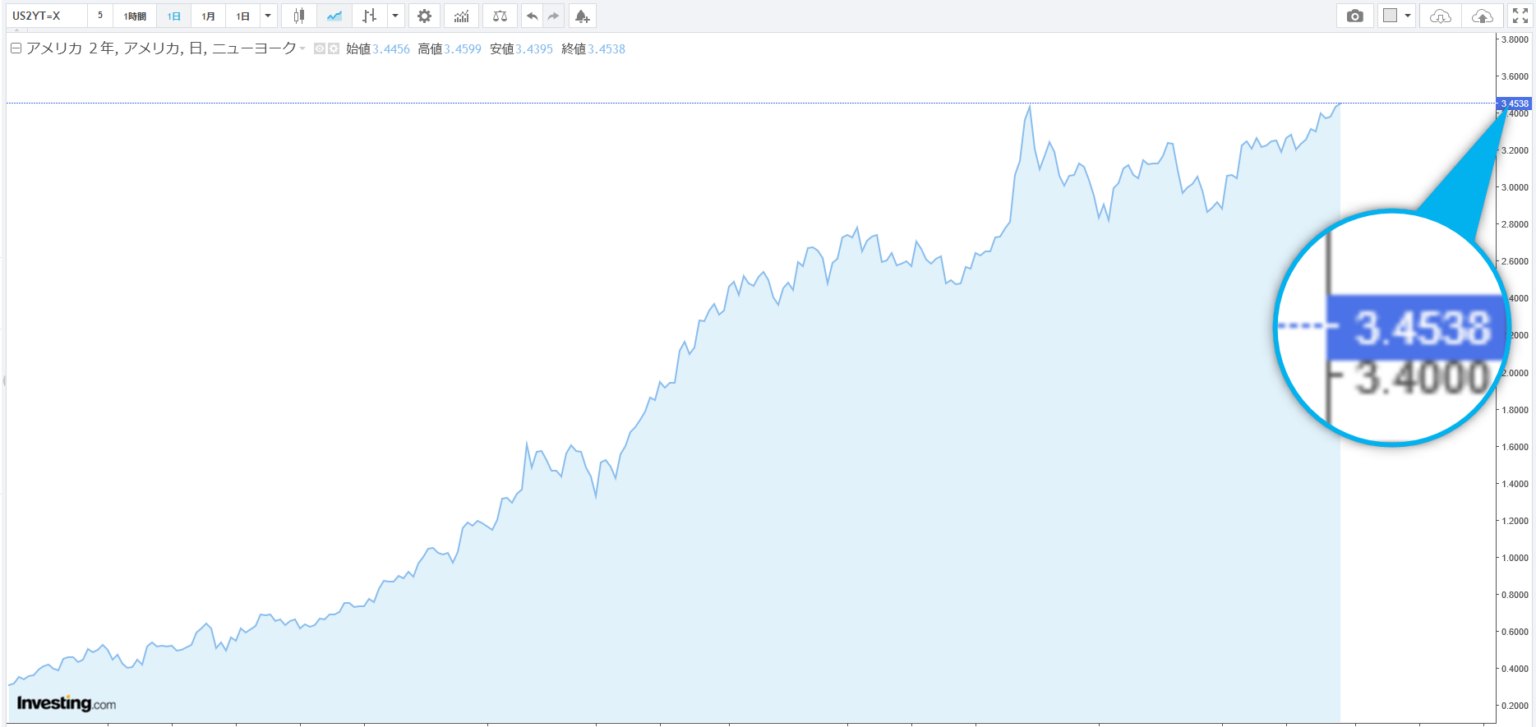This screenshot has height=727, width=1536.
Task: Collapse the アメリカ 2年 legend
Action: (16, 48)
